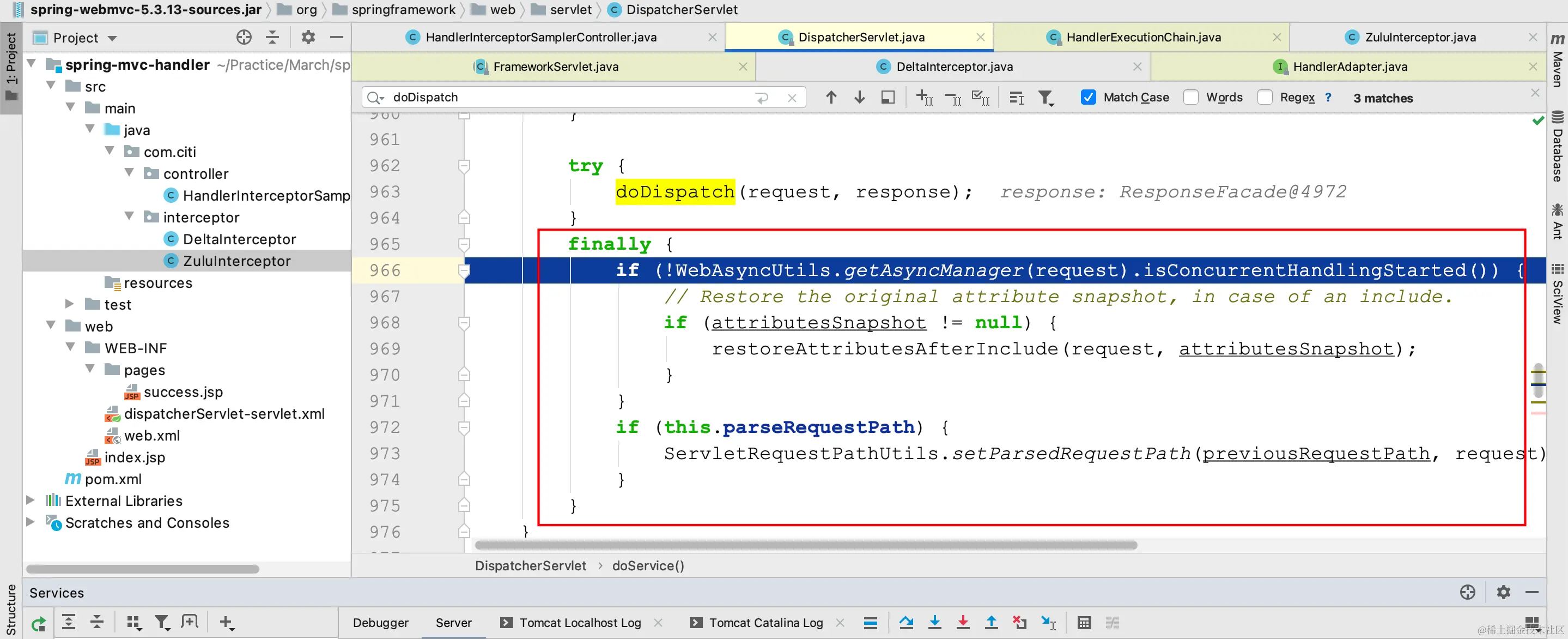
Task: Open Maven tool window
Action: [x=1558, y=59]
